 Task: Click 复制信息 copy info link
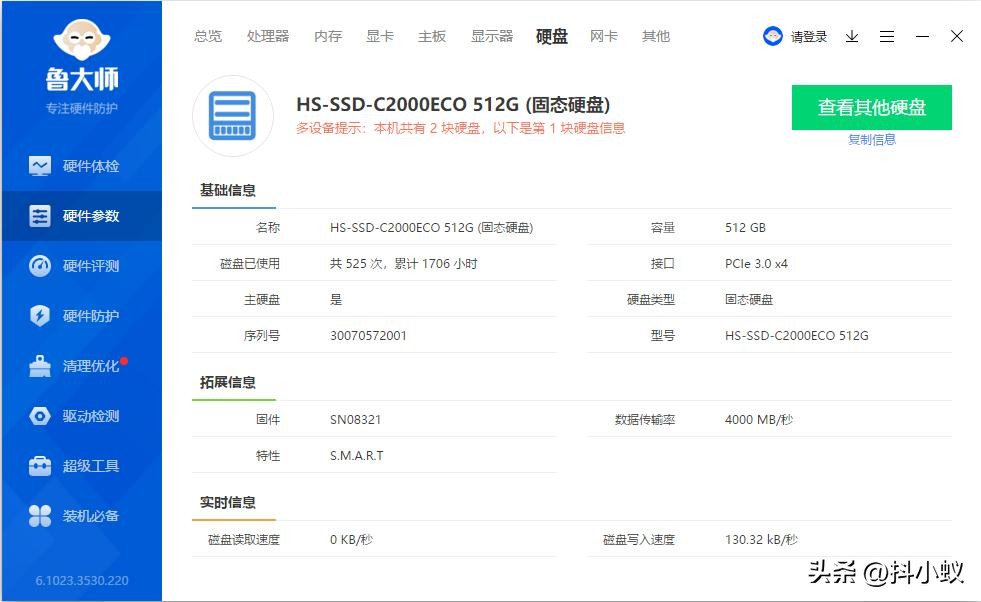point(872,140)
